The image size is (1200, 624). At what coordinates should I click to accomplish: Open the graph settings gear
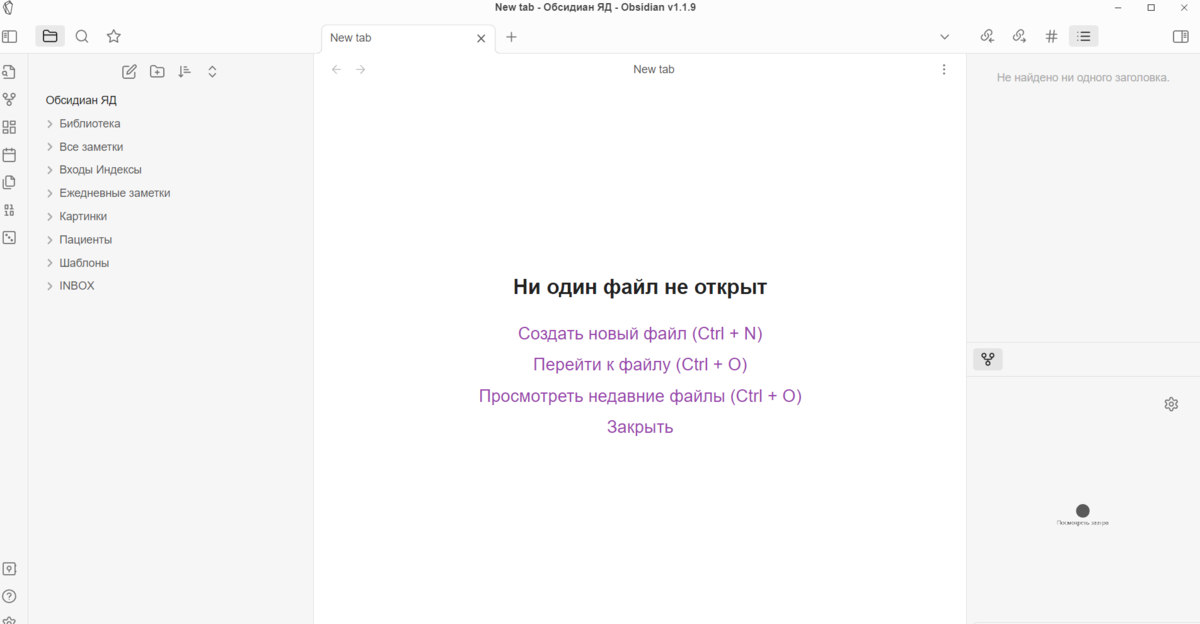coord(1171,404)
